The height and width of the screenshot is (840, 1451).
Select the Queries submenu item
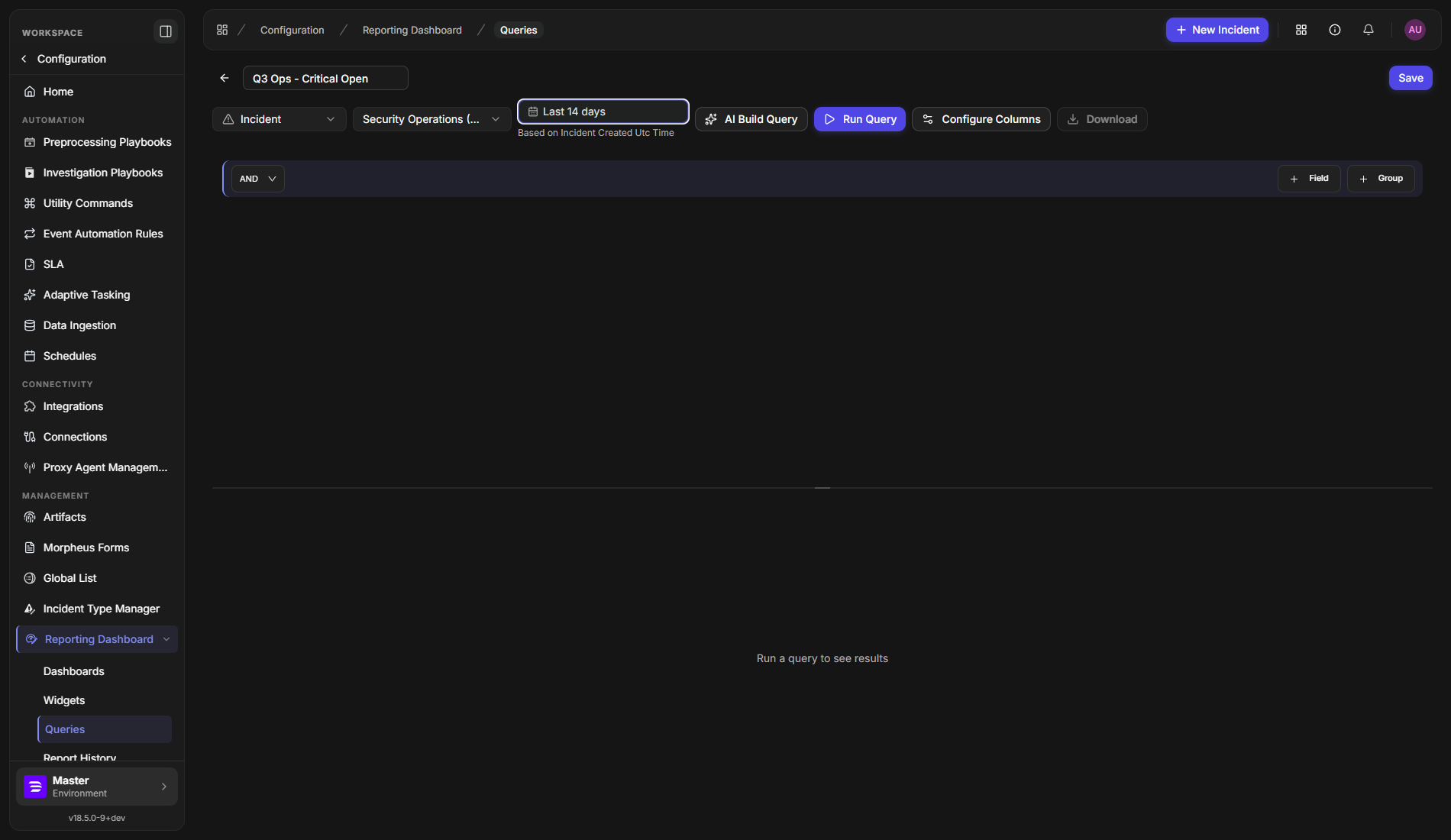click(x=104, y=729)
